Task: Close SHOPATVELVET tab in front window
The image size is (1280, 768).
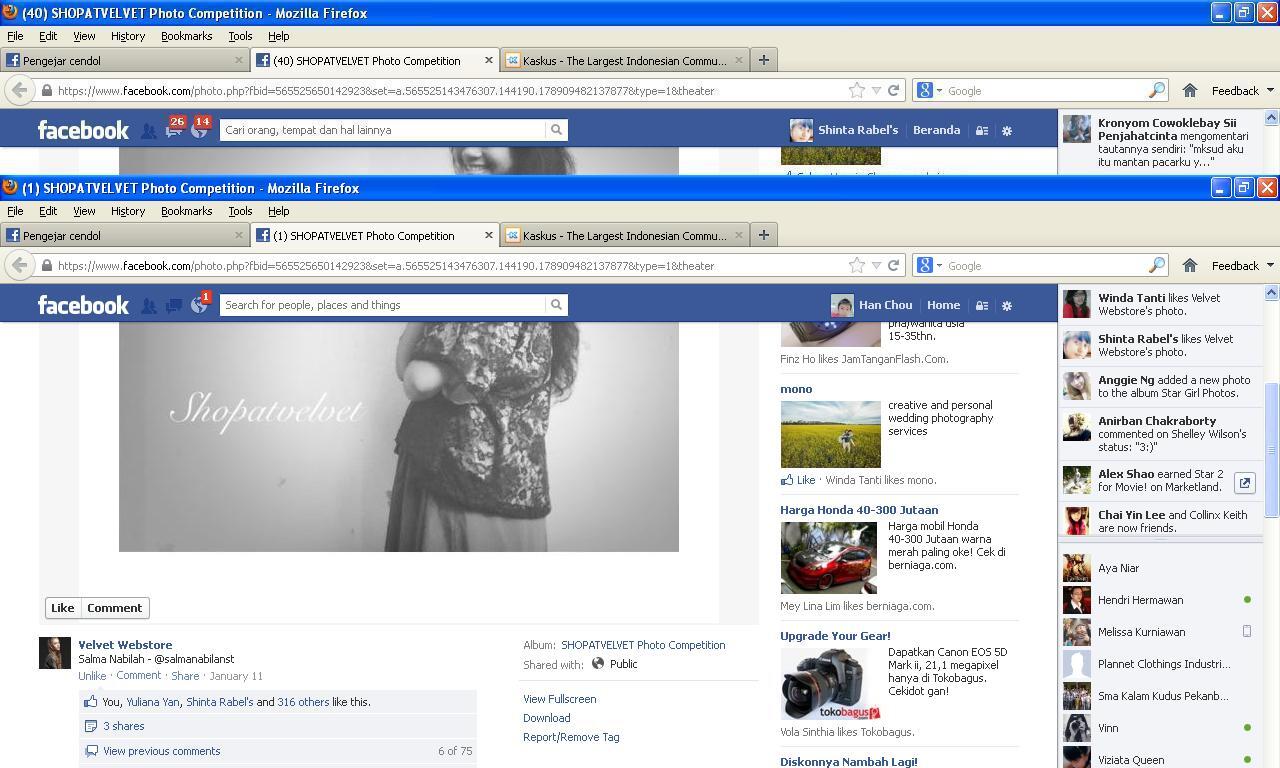Action: point(488,235)
